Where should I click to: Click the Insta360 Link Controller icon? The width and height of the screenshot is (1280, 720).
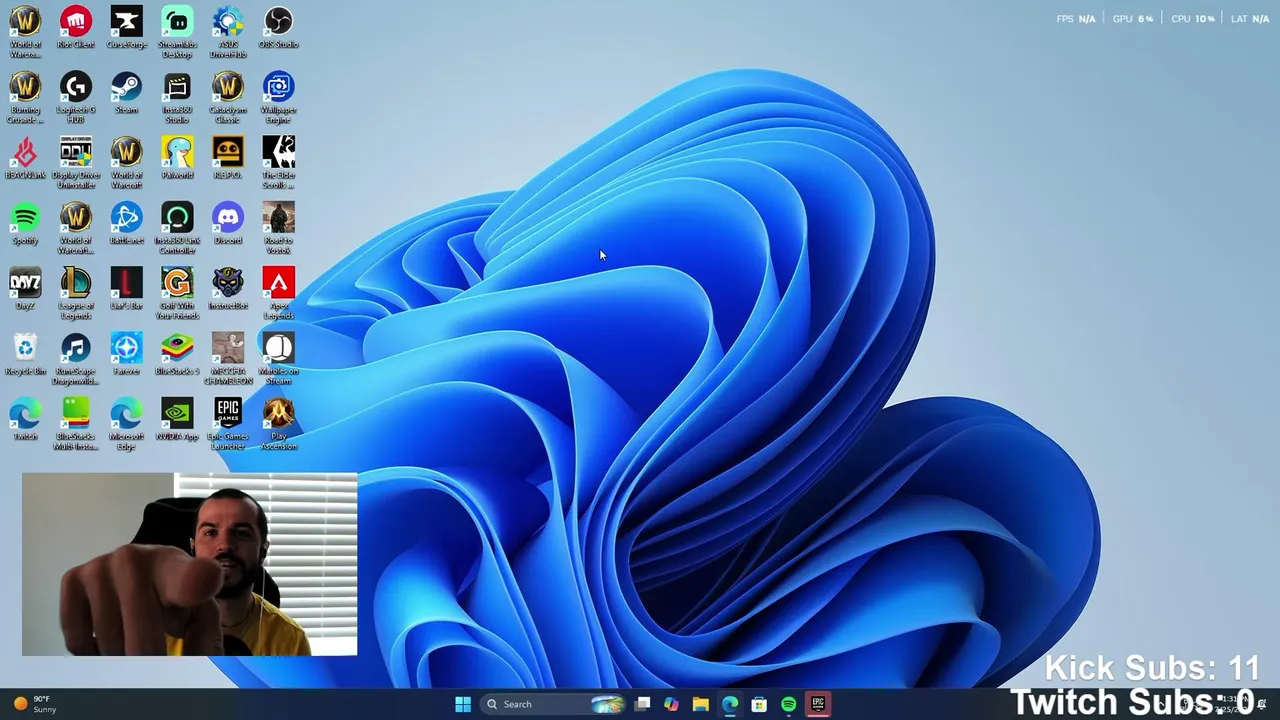click(177, 228)
